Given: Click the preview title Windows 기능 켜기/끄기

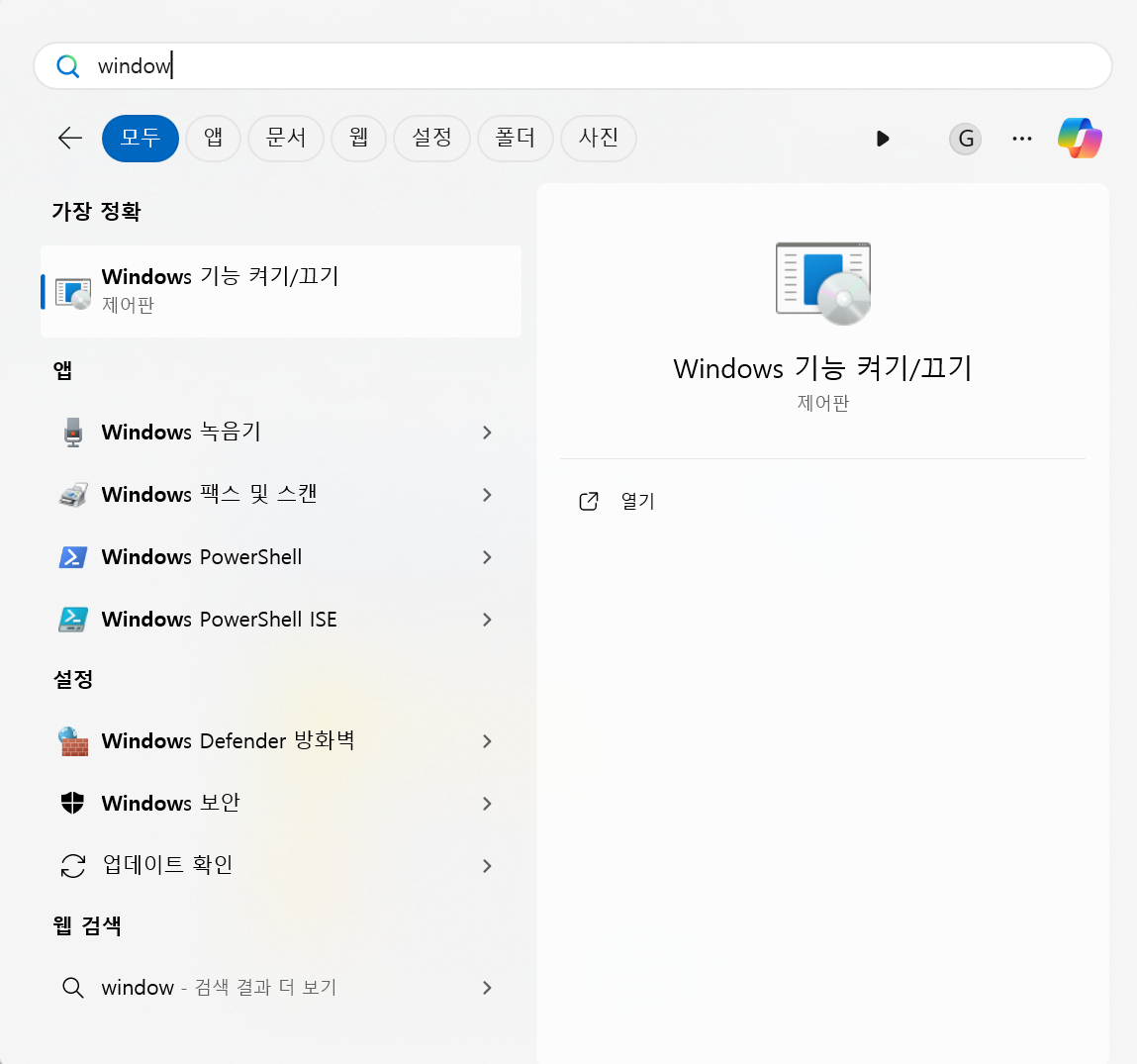Looking at the screenshot, I should (822, 368).
